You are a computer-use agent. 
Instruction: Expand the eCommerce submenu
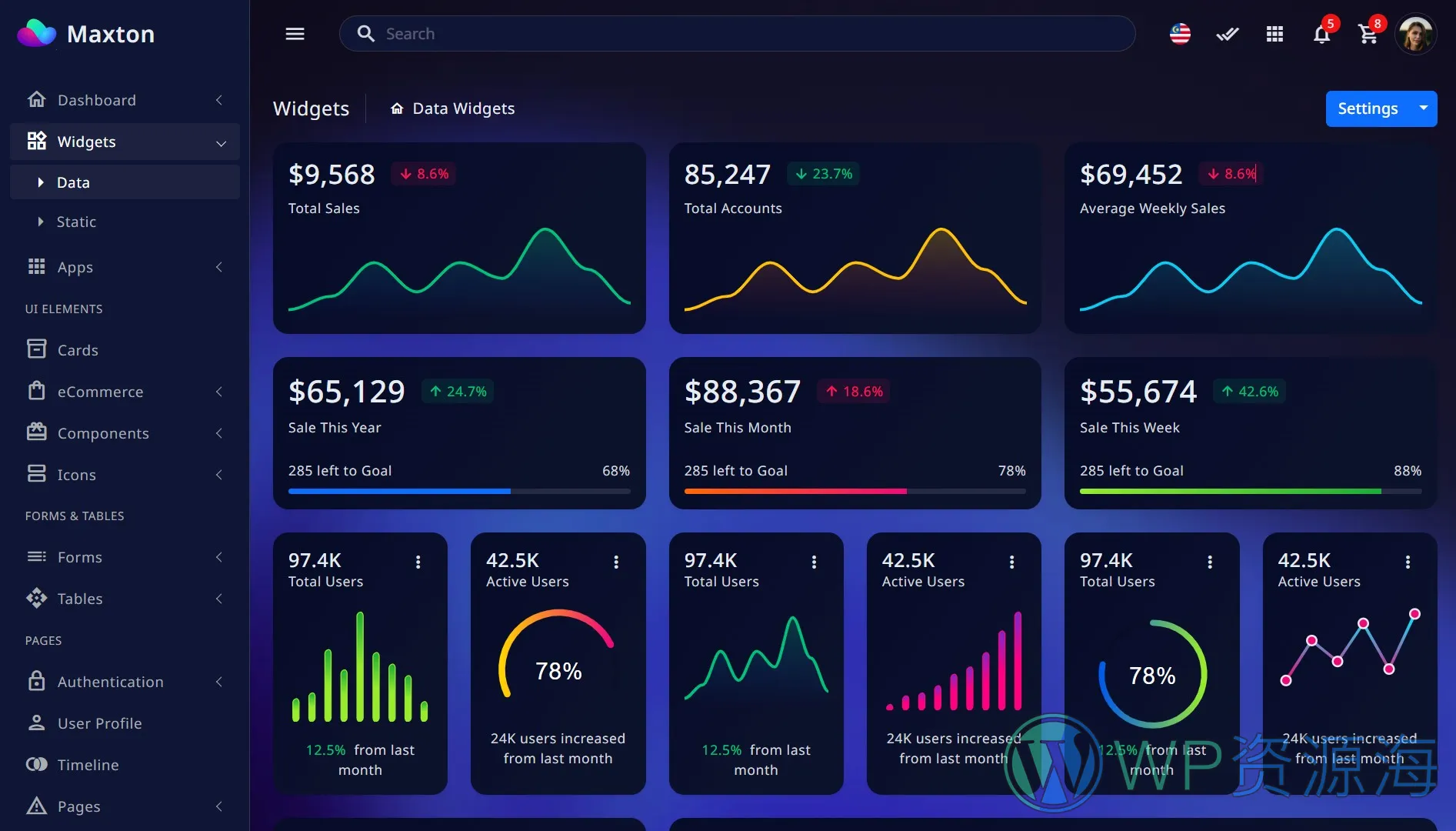tap(125, 392)
